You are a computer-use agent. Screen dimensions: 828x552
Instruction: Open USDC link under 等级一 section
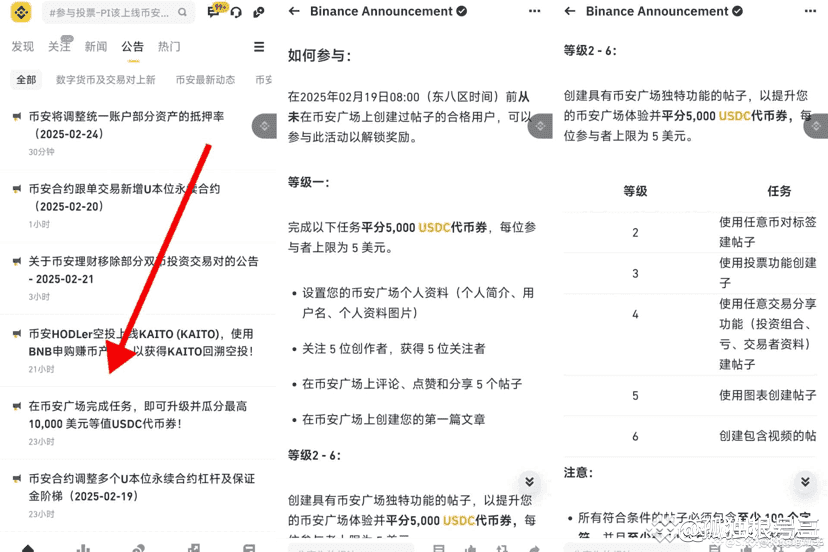pyautogui.click(x=434, y=227)
